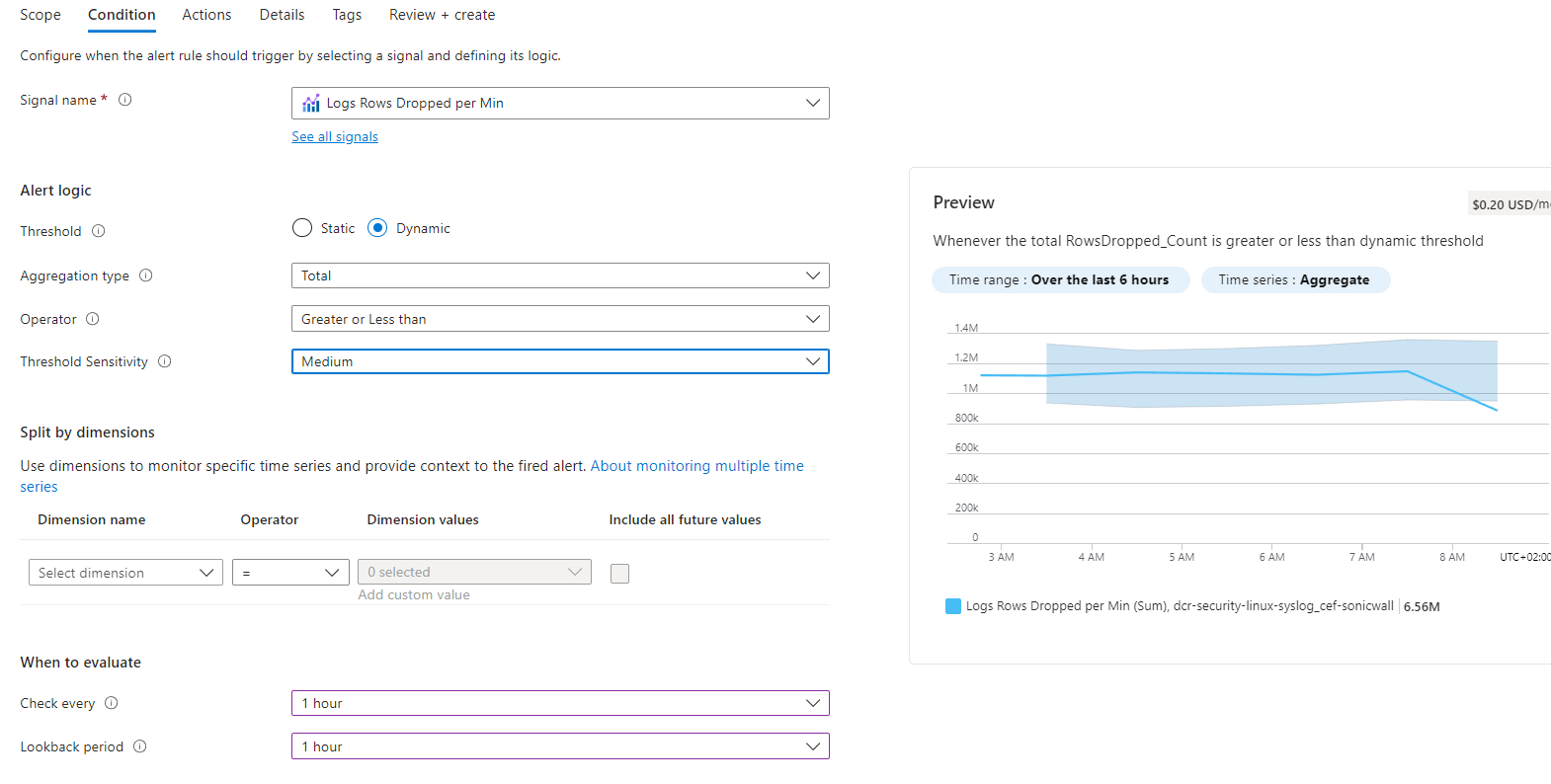Select the Dynamic threshold radio button
This screenshot has height=784, width=1551.
(377, 228)
